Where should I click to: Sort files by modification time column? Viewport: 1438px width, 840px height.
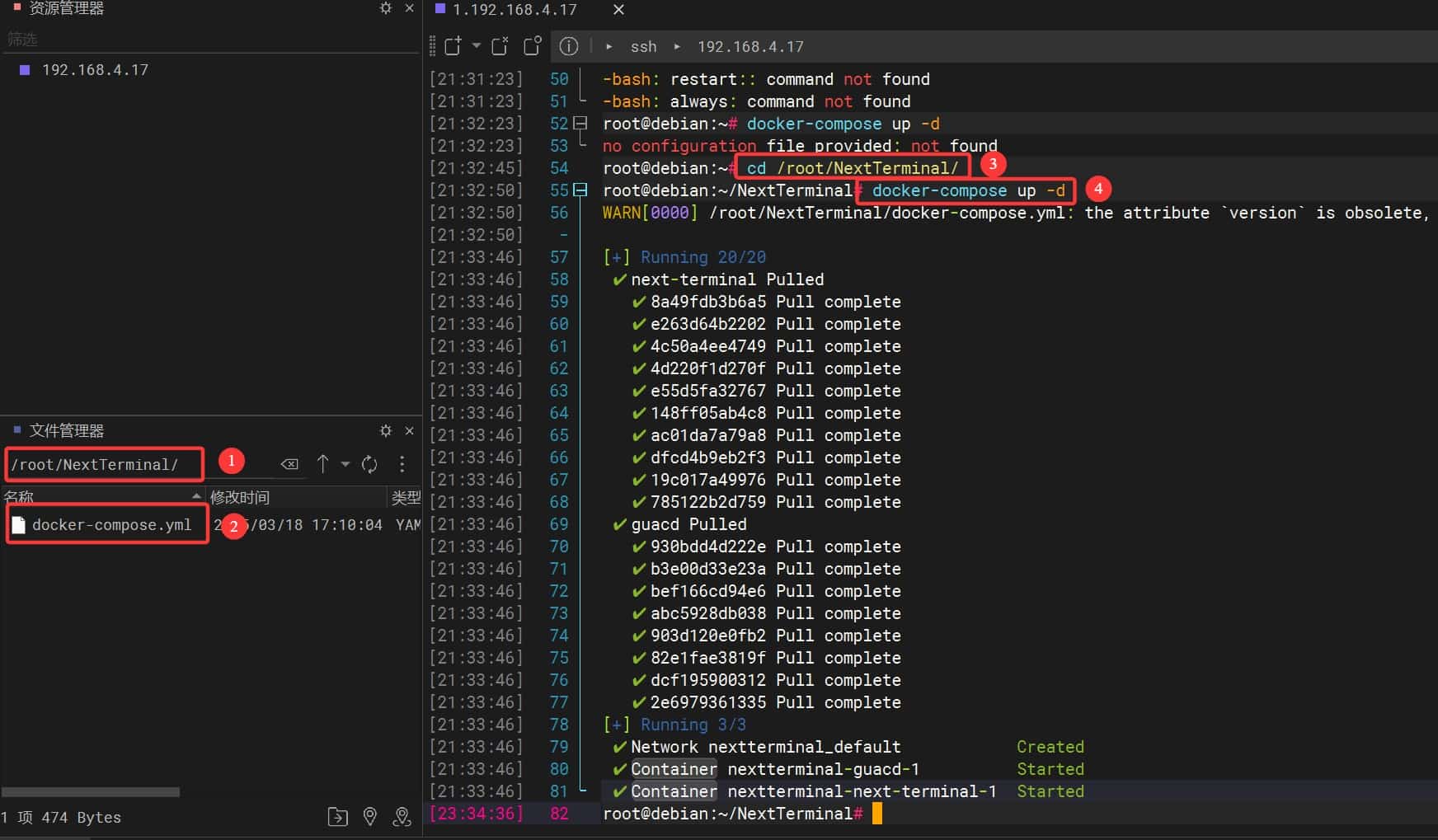coord(239,497)
